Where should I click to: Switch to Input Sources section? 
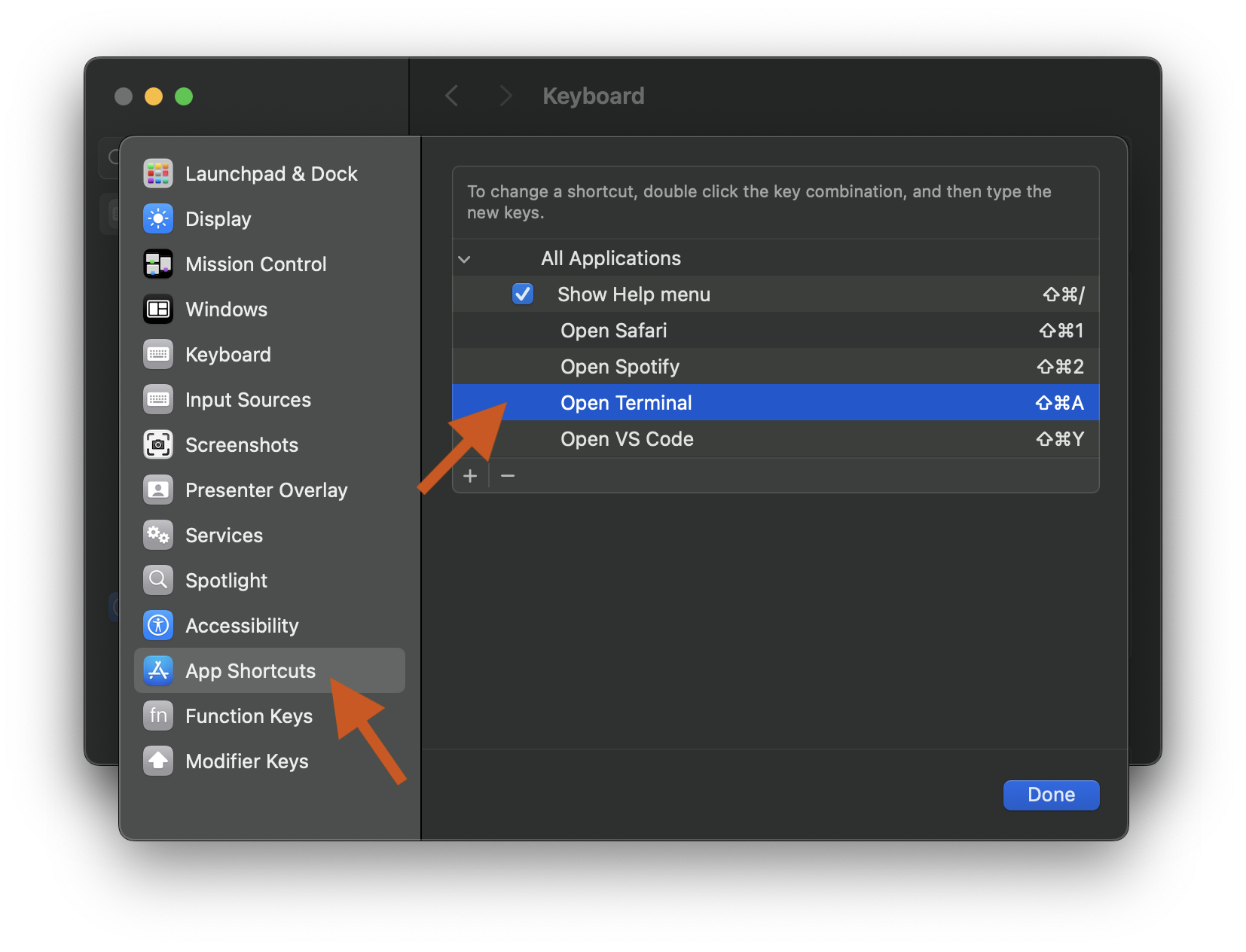[x=248, y=400]
